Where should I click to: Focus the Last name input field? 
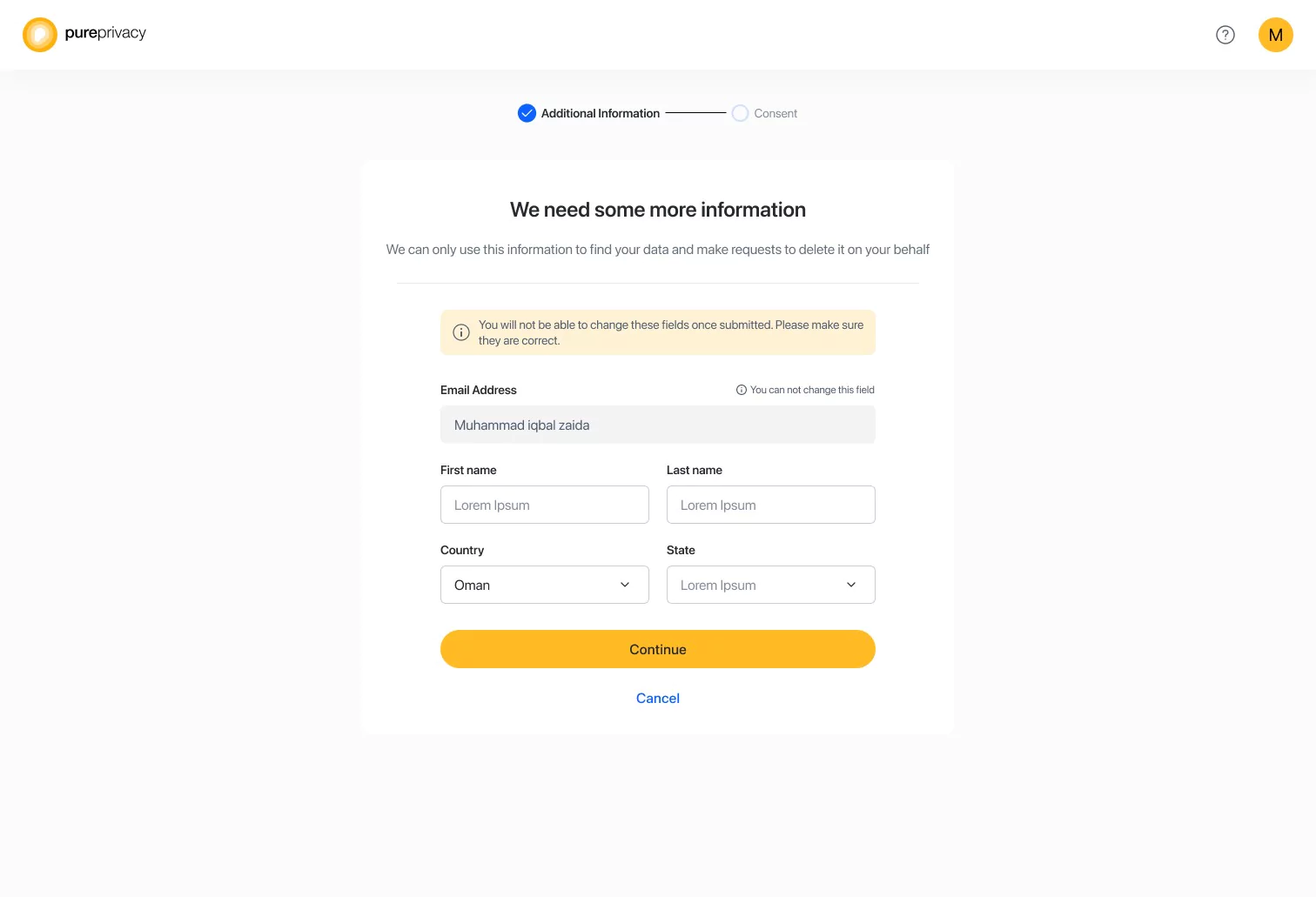point(771,505)
